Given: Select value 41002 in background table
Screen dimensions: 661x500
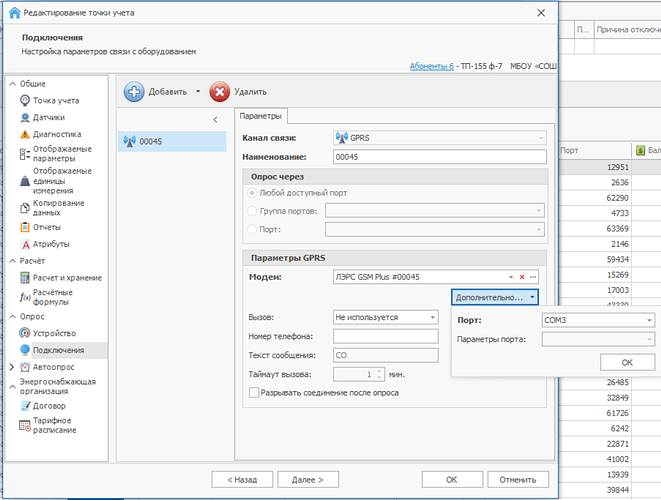Looking at the screenshot, I should [x=618, y=459].
